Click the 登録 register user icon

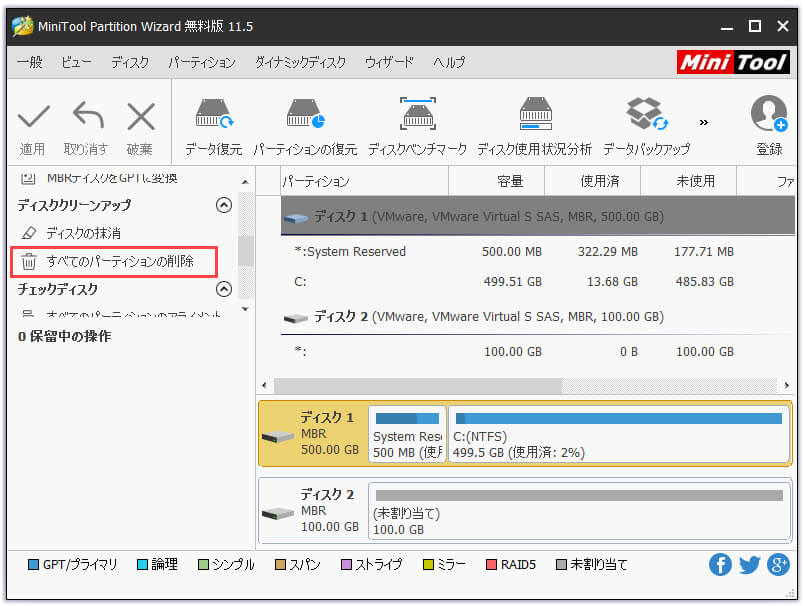pos(769,113)
